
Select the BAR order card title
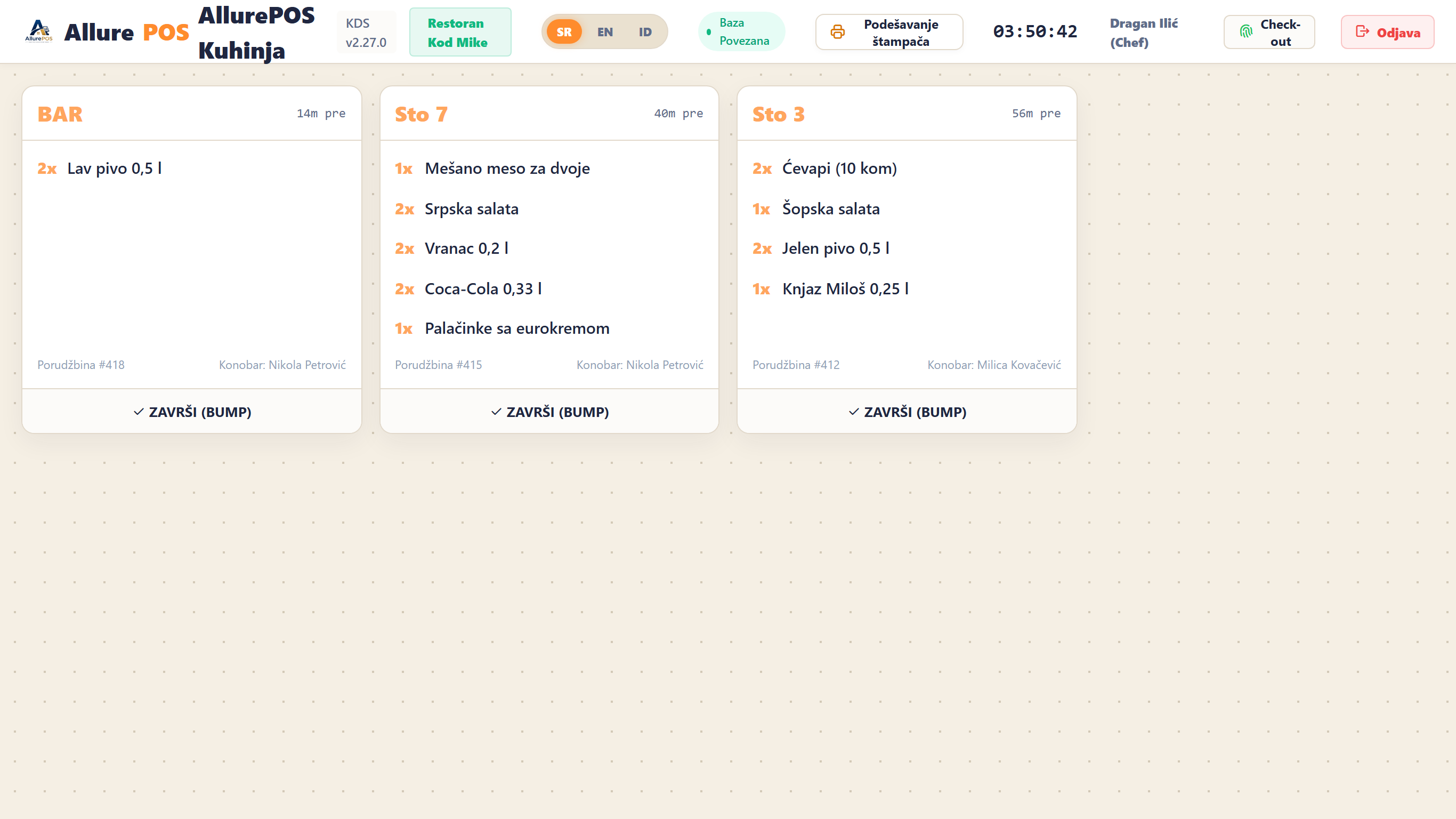[60, 114]
